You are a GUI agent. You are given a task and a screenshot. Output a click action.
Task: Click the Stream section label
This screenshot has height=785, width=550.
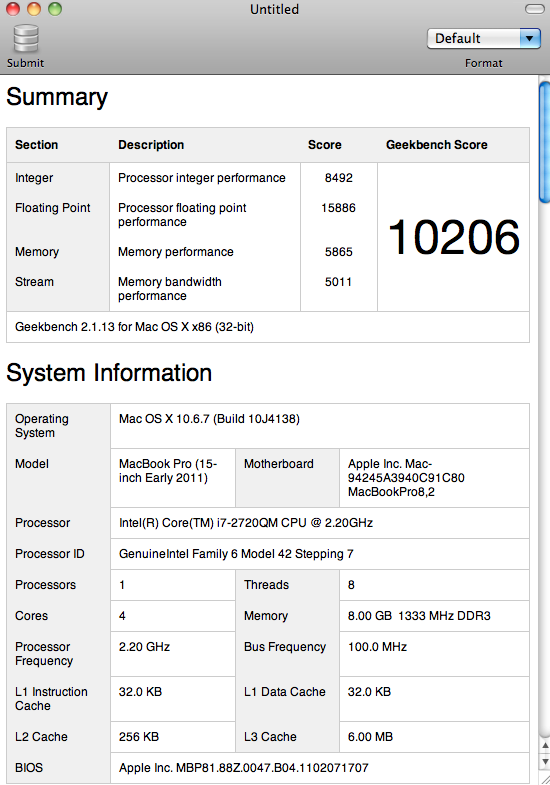tap(34, 282)
